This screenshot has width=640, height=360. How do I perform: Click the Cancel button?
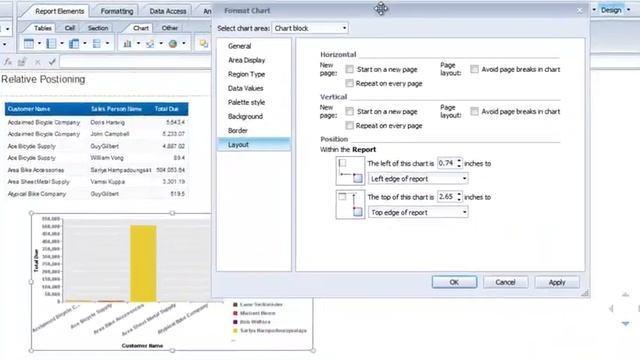pyautogui.click(x=505, y=282)
